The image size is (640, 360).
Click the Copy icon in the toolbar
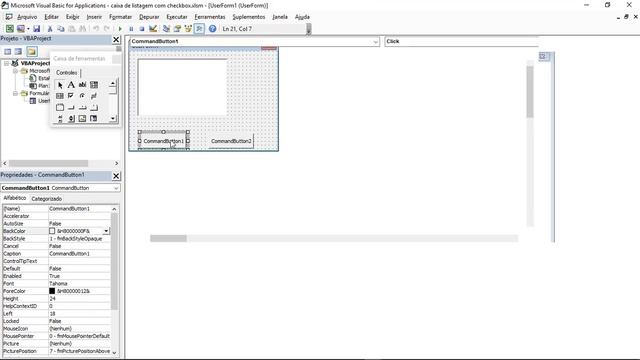point(61,29)
